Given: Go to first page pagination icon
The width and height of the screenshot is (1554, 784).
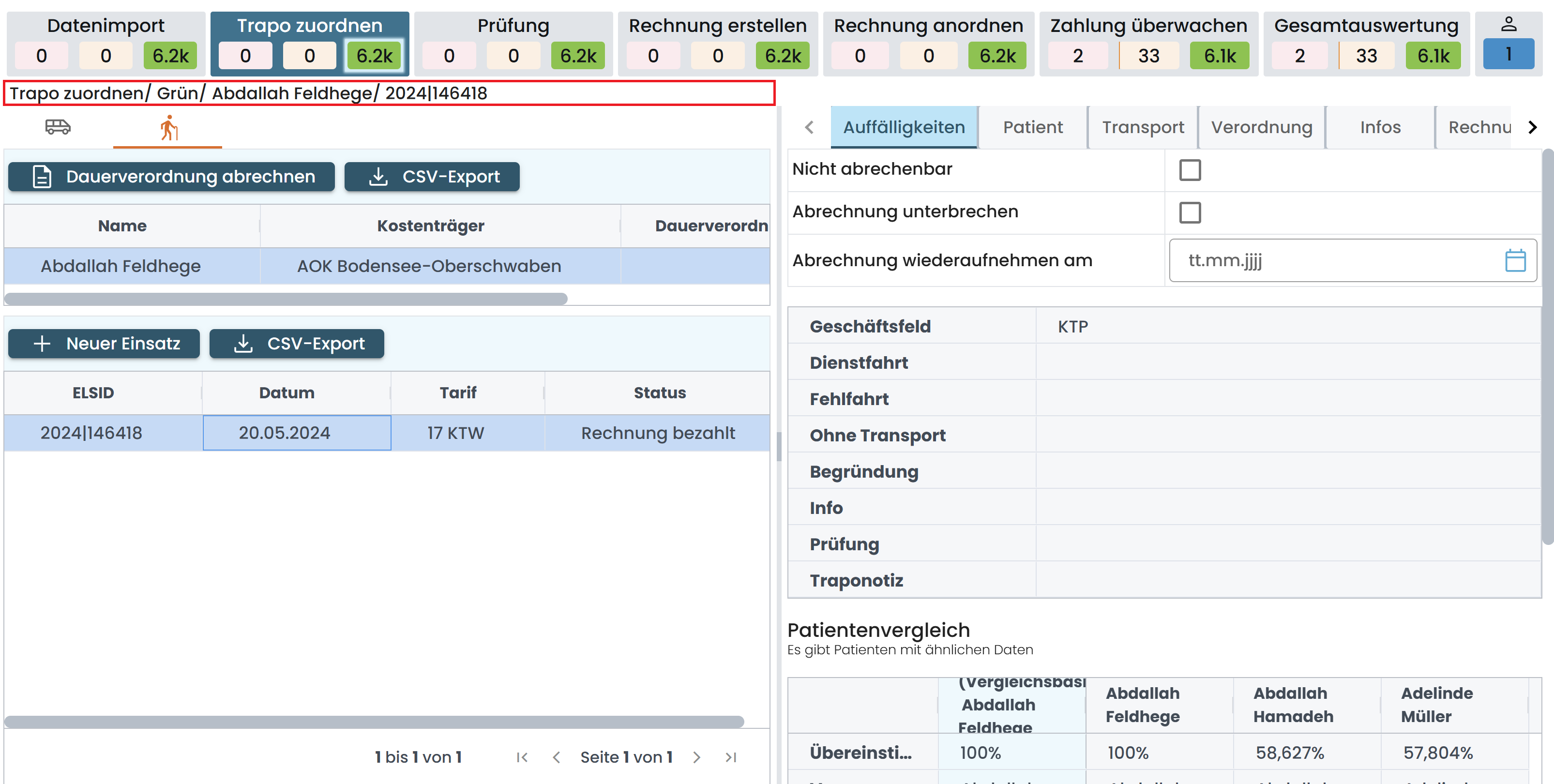Looking at the screenshot, I should click(522, 757).
